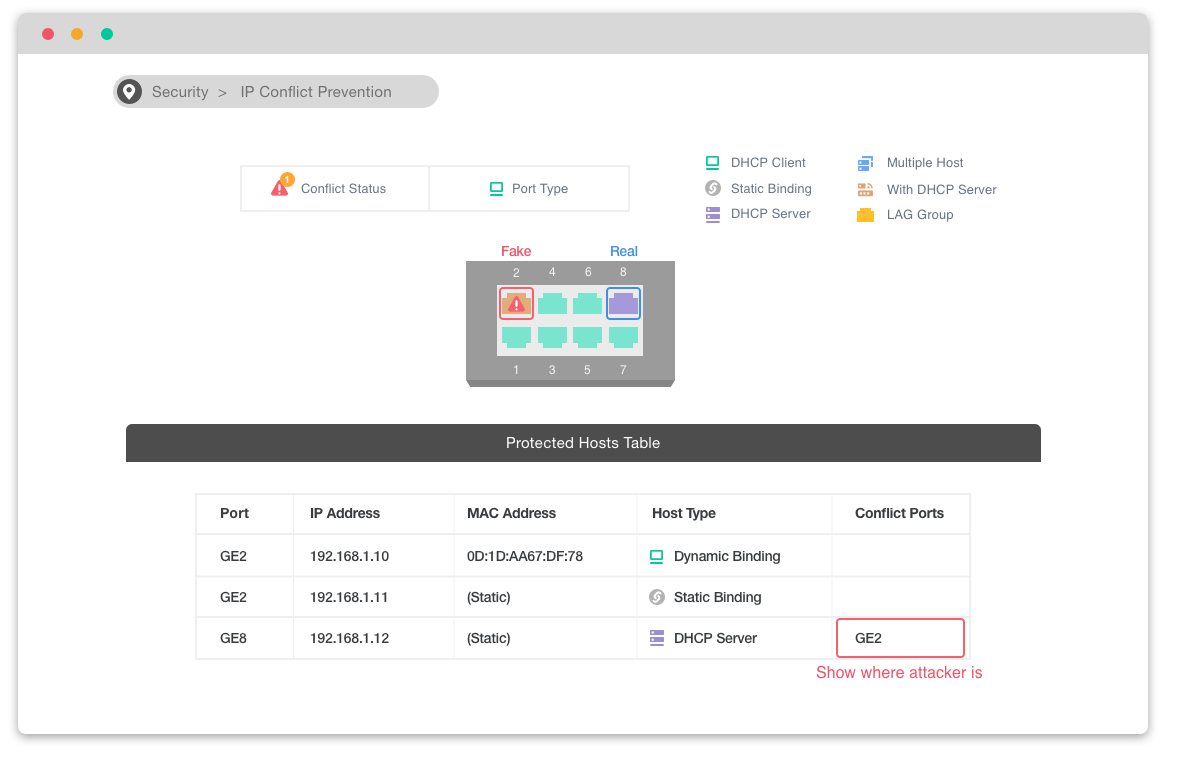Click the MAC Address column header
1177x768 pixels.
pyautogui.click(x=511, y=514)
